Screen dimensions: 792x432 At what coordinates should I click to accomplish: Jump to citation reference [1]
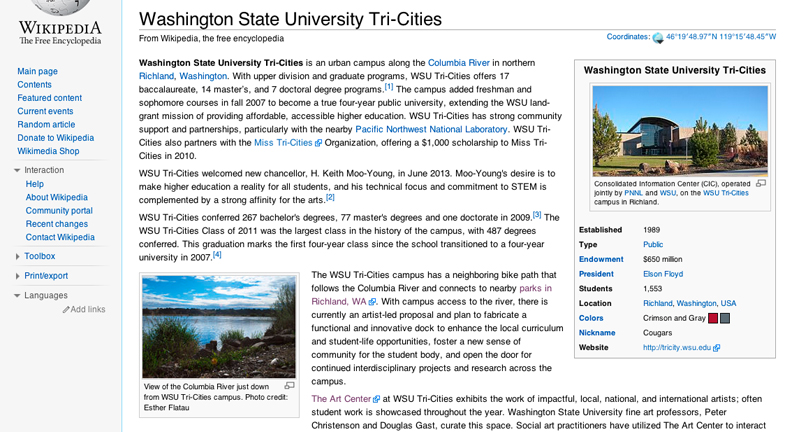pyautogui.click(x=388, y=87)
